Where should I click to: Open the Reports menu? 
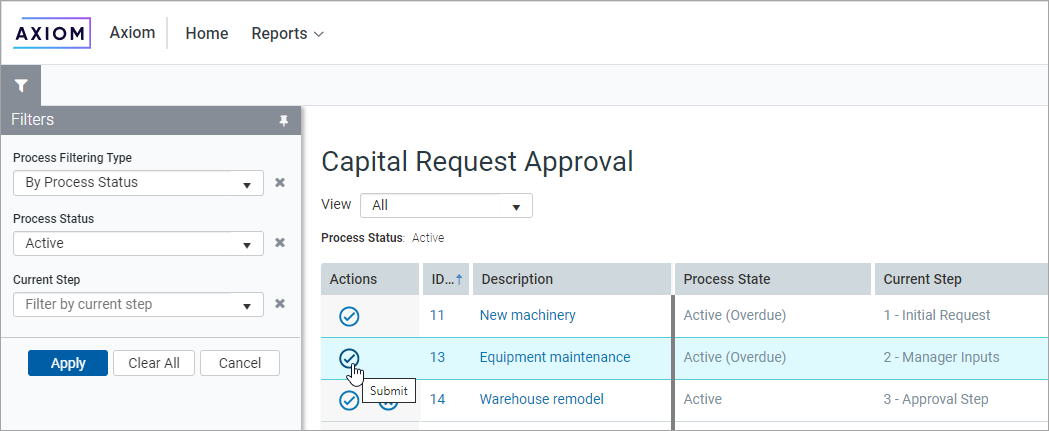tap(287, 33)
